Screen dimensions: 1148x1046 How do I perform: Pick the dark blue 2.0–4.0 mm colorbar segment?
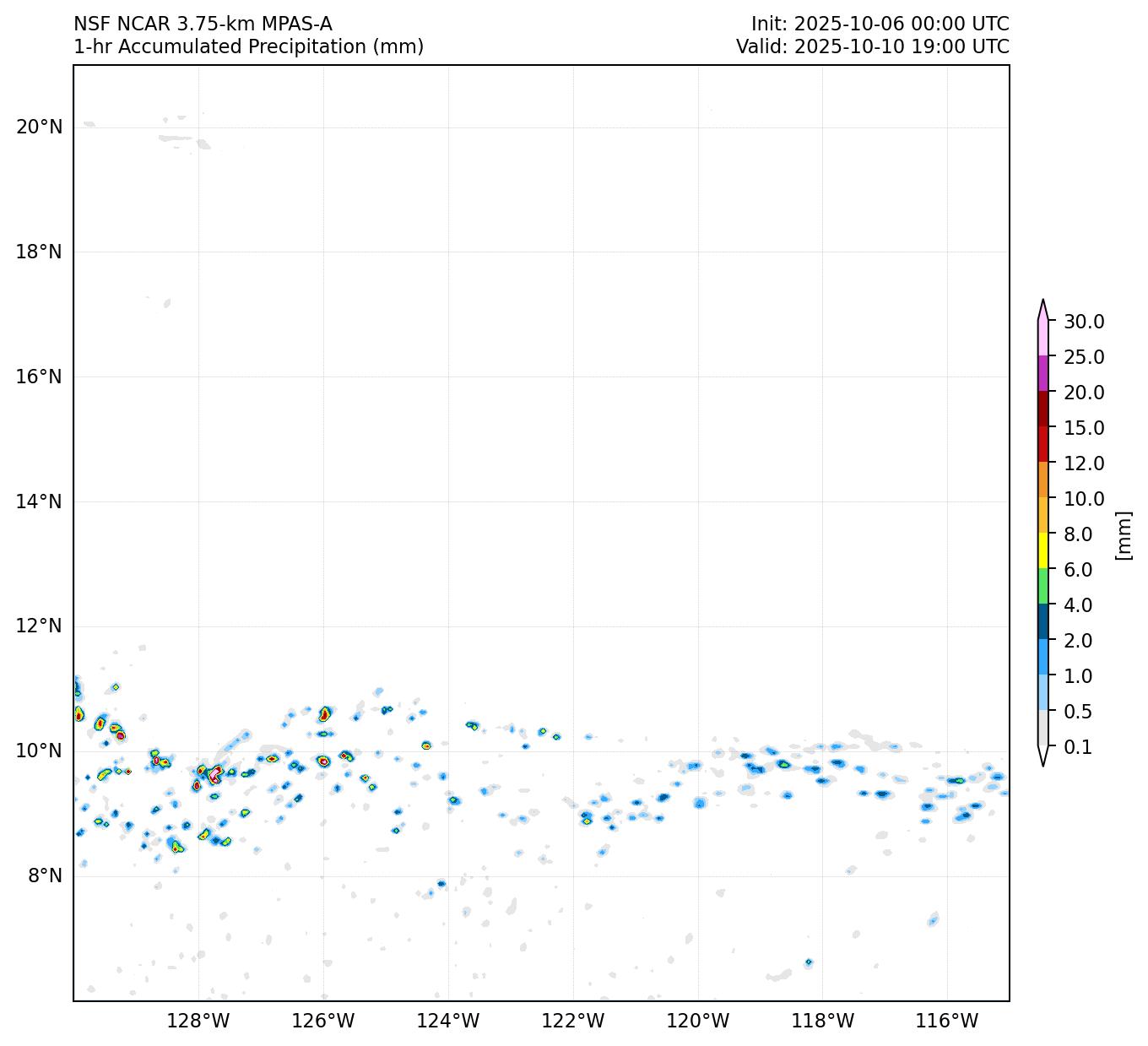[x=1043, y=621]
